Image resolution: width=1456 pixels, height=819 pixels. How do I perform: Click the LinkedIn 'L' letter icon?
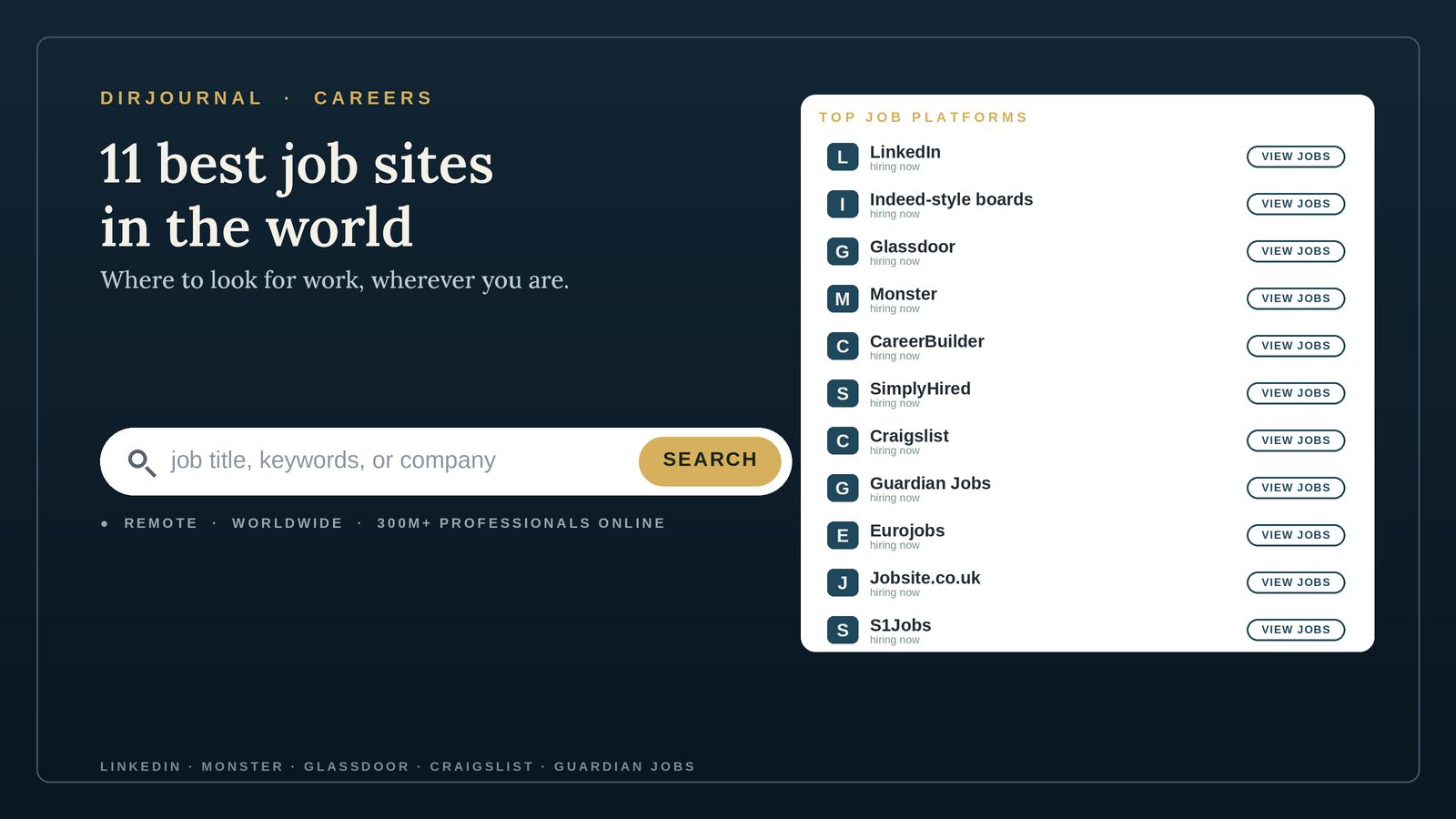(843, 157)
